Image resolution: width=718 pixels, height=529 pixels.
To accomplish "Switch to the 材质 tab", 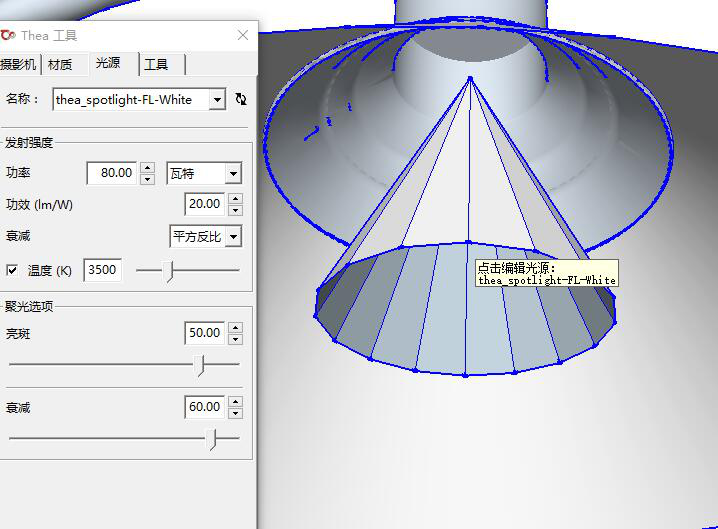I will point(60,65).
